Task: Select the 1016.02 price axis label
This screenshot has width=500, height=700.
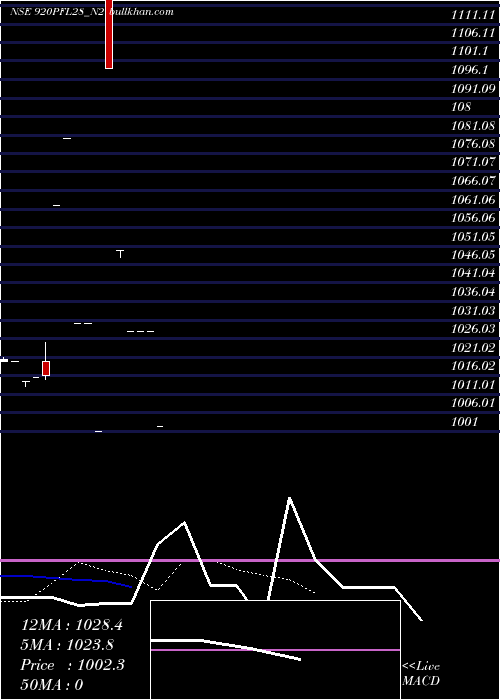Action: tap(473, 366)
